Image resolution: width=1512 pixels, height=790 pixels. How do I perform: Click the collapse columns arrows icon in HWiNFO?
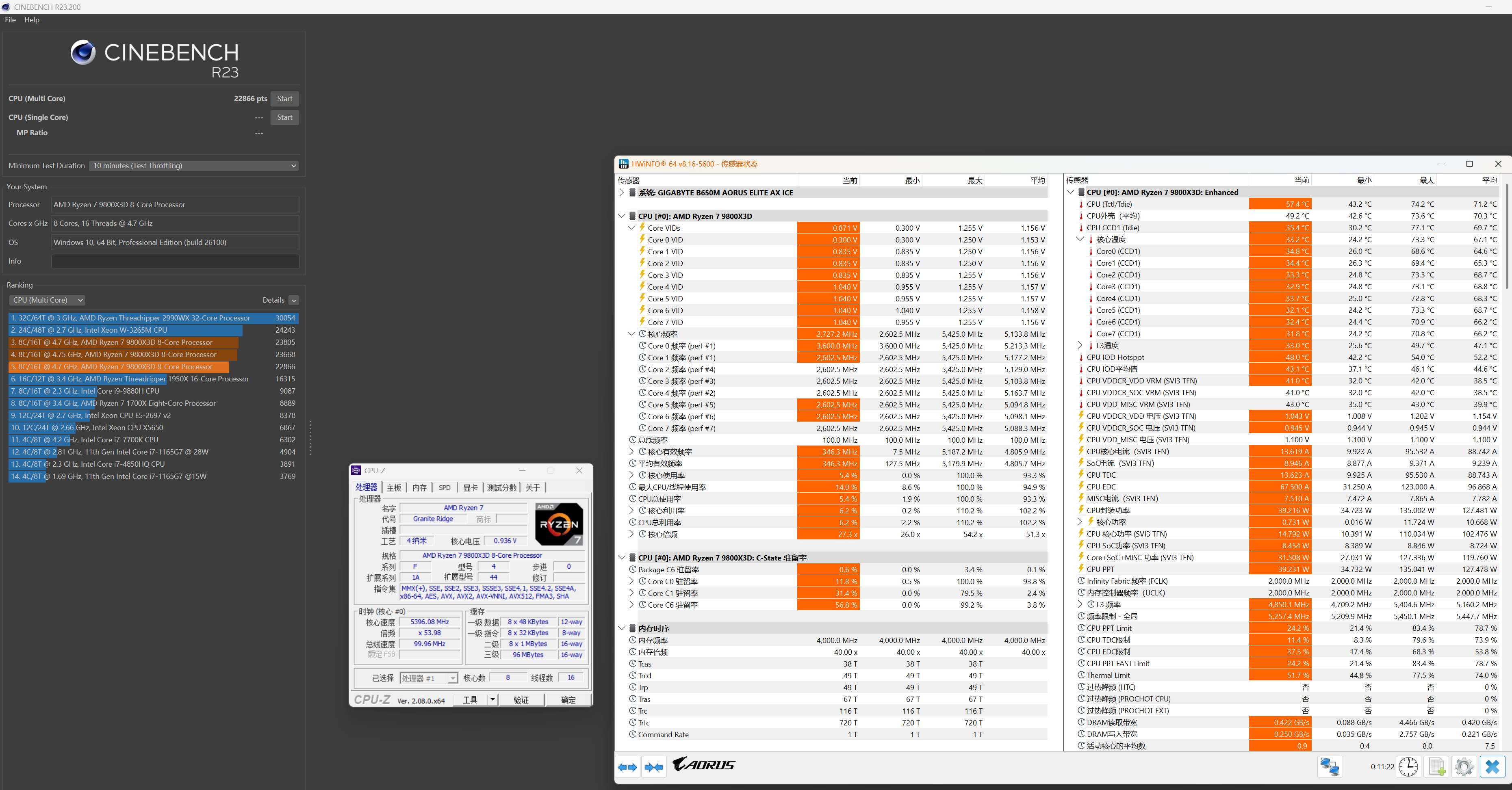[653, 767]
